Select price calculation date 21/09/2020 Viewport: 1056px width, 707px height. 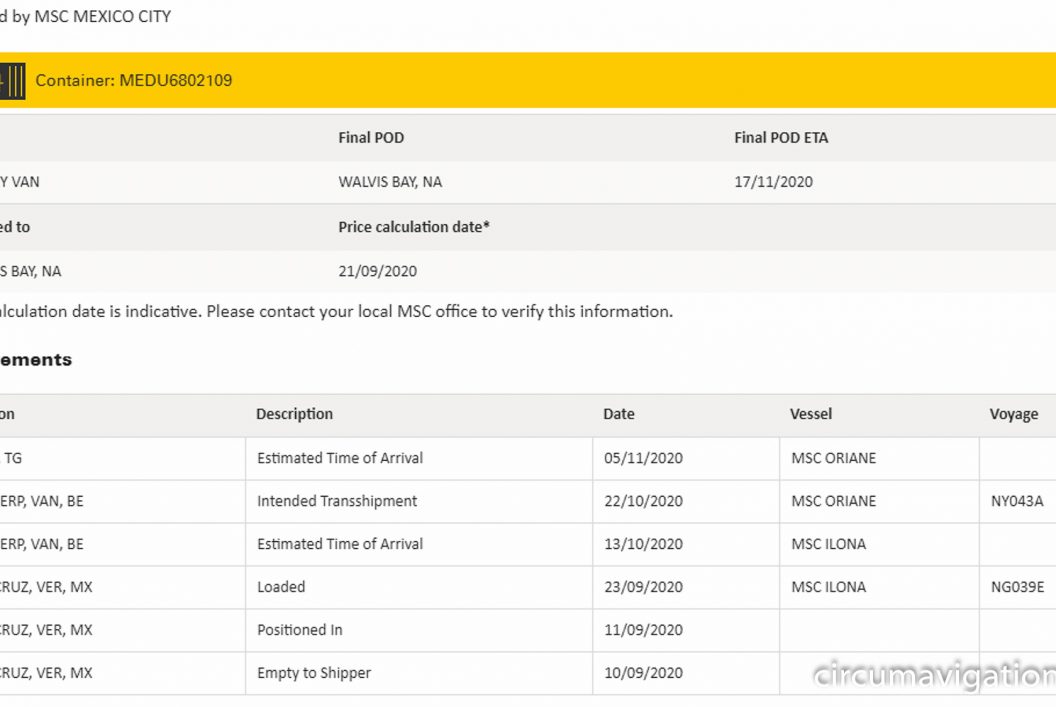pos(377,271)
